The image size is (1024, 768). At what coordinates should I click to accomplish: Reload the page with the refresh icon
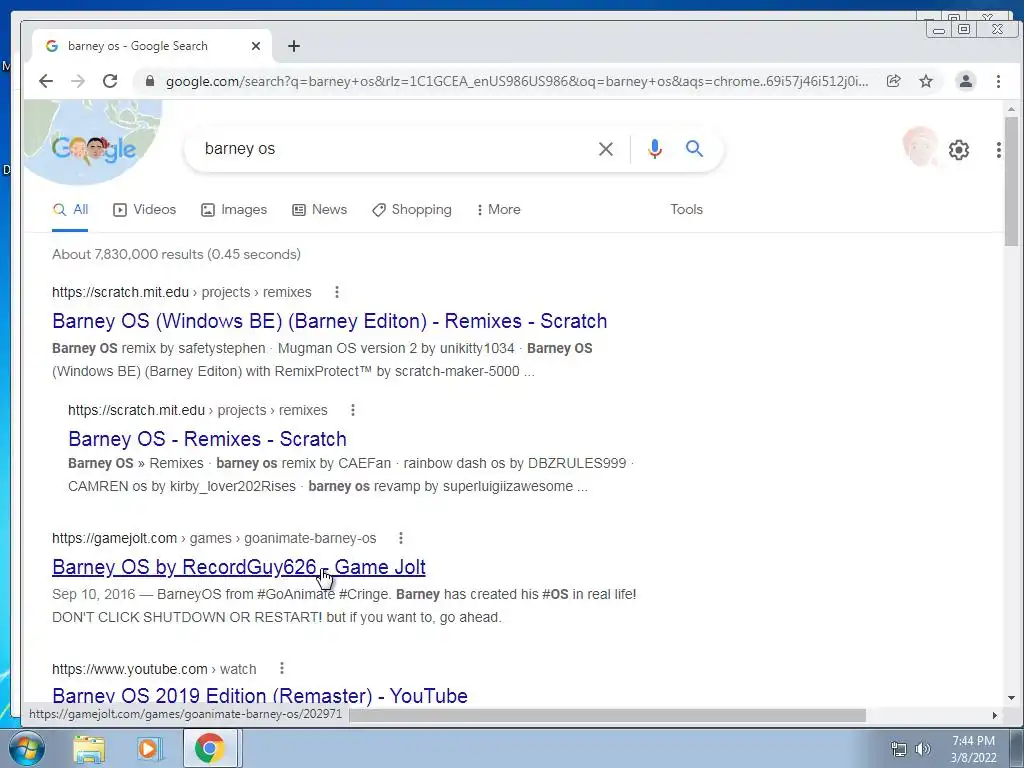[110, 81]
